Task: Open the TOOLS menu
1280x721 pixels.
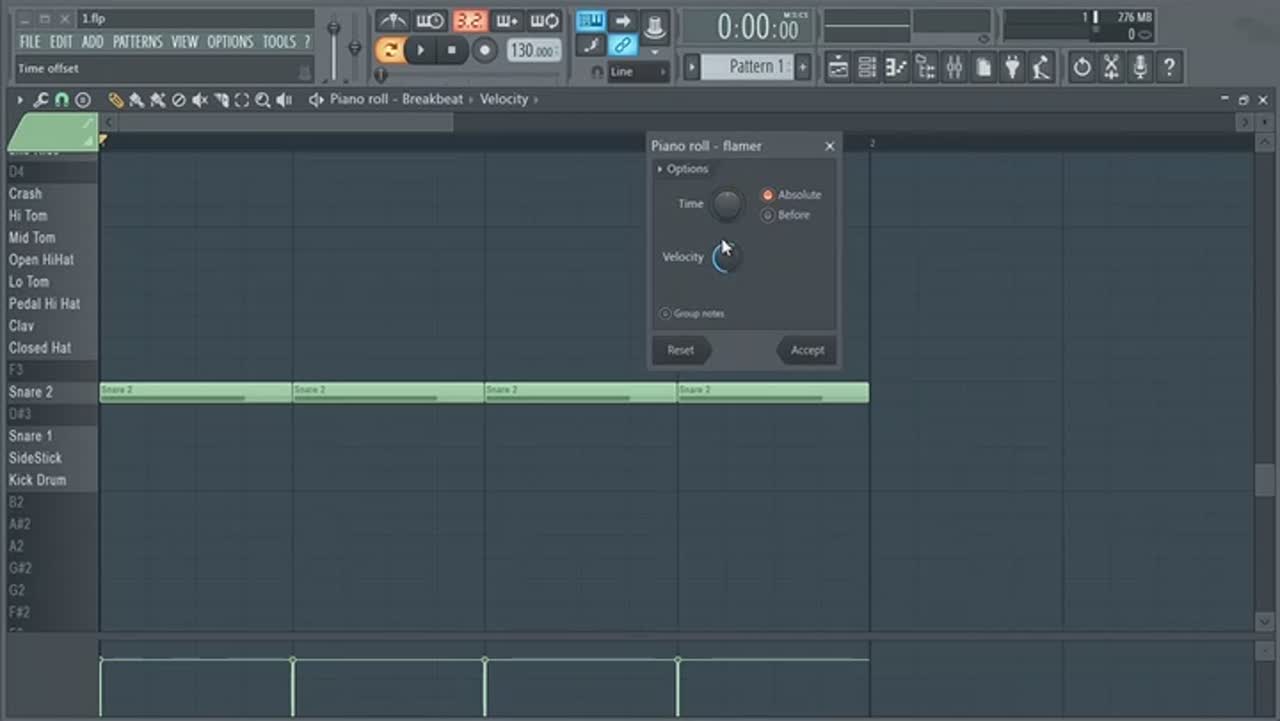Action: pos(279,42)
